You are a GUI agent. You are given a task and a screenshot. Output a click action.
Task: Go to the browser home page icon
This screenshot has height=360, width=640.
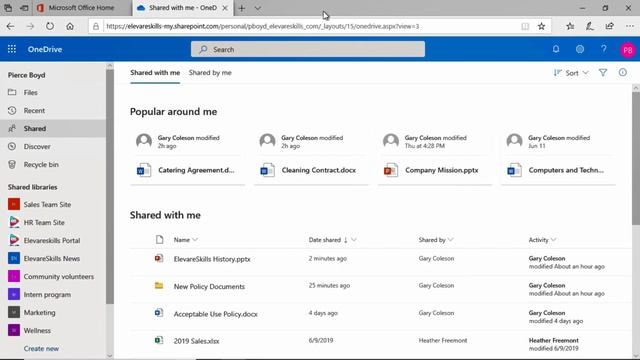point(70,26)
